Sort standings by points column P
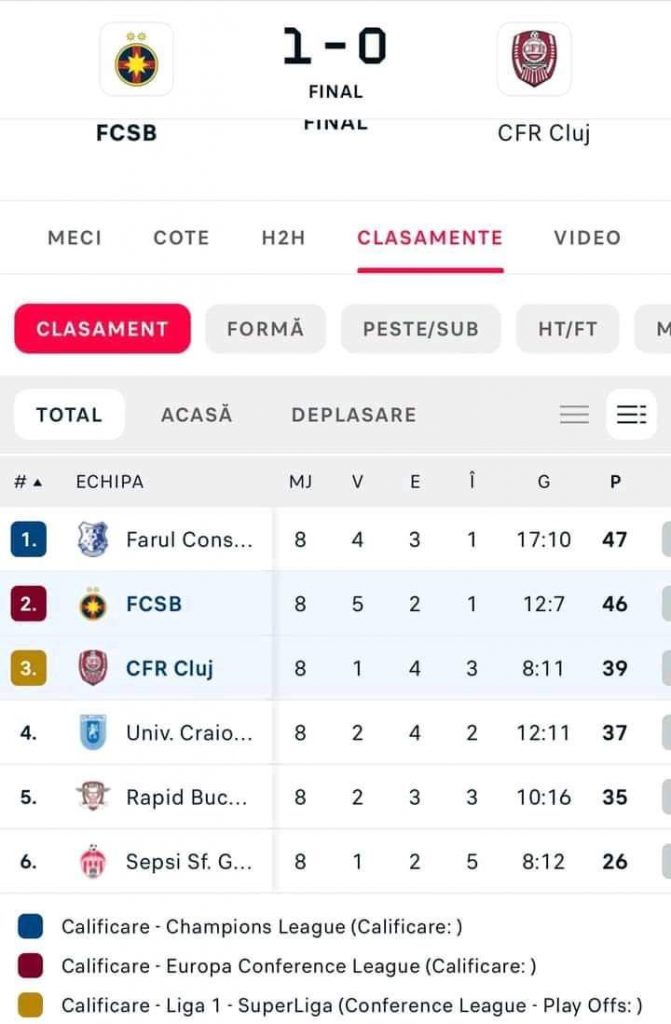671x1024 pixels. (615, 482)
